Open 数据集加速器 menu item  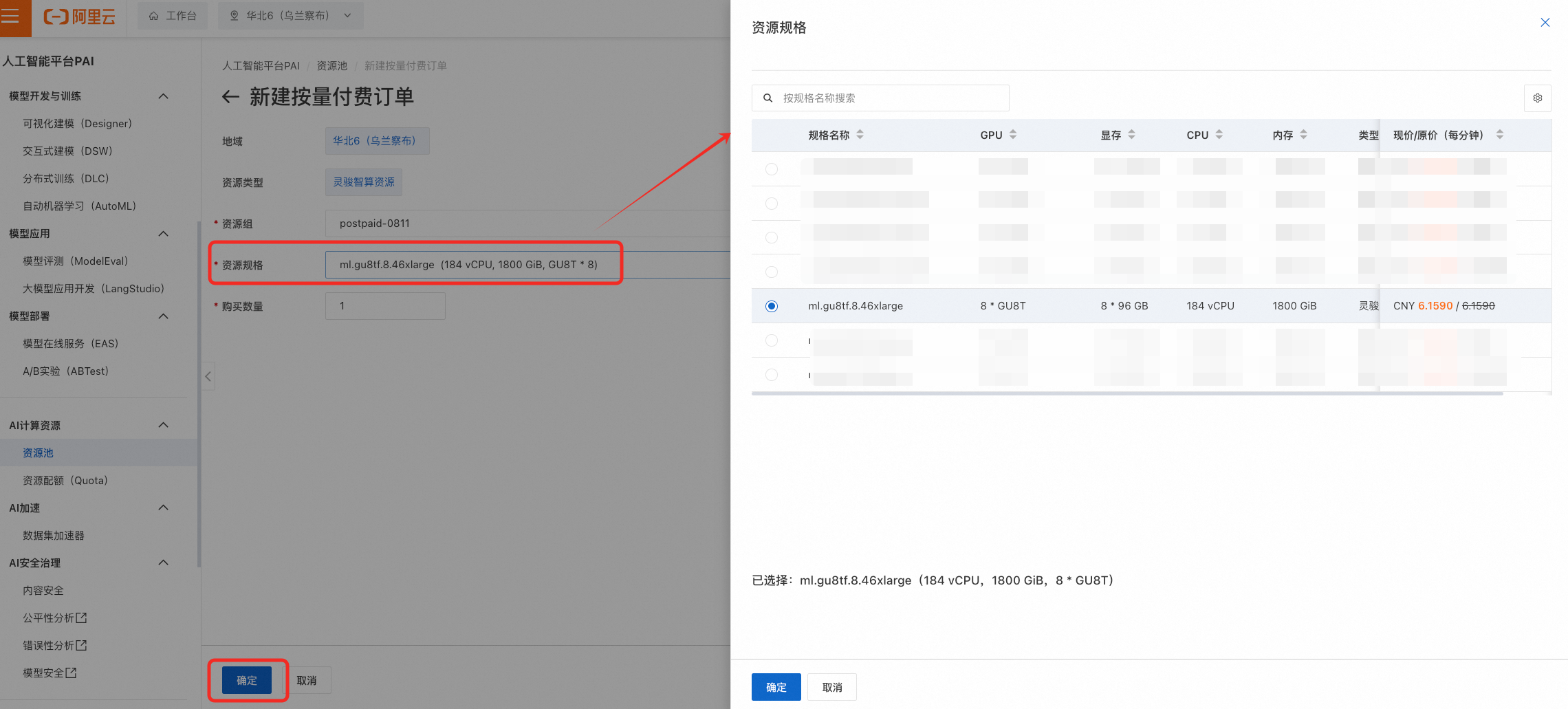(54, 535)
